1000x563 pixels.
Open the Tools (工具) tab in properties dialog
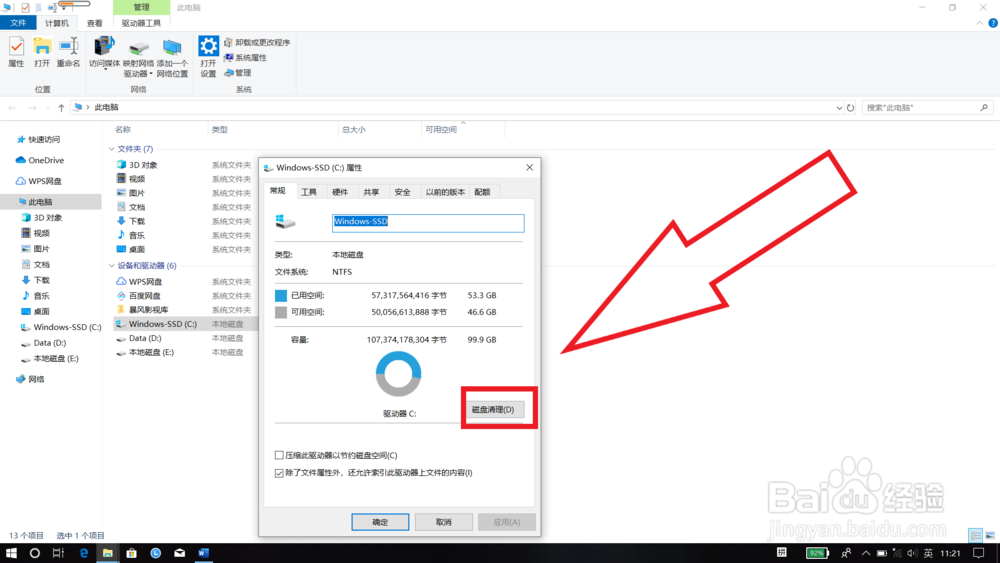[x=309, y=192]
